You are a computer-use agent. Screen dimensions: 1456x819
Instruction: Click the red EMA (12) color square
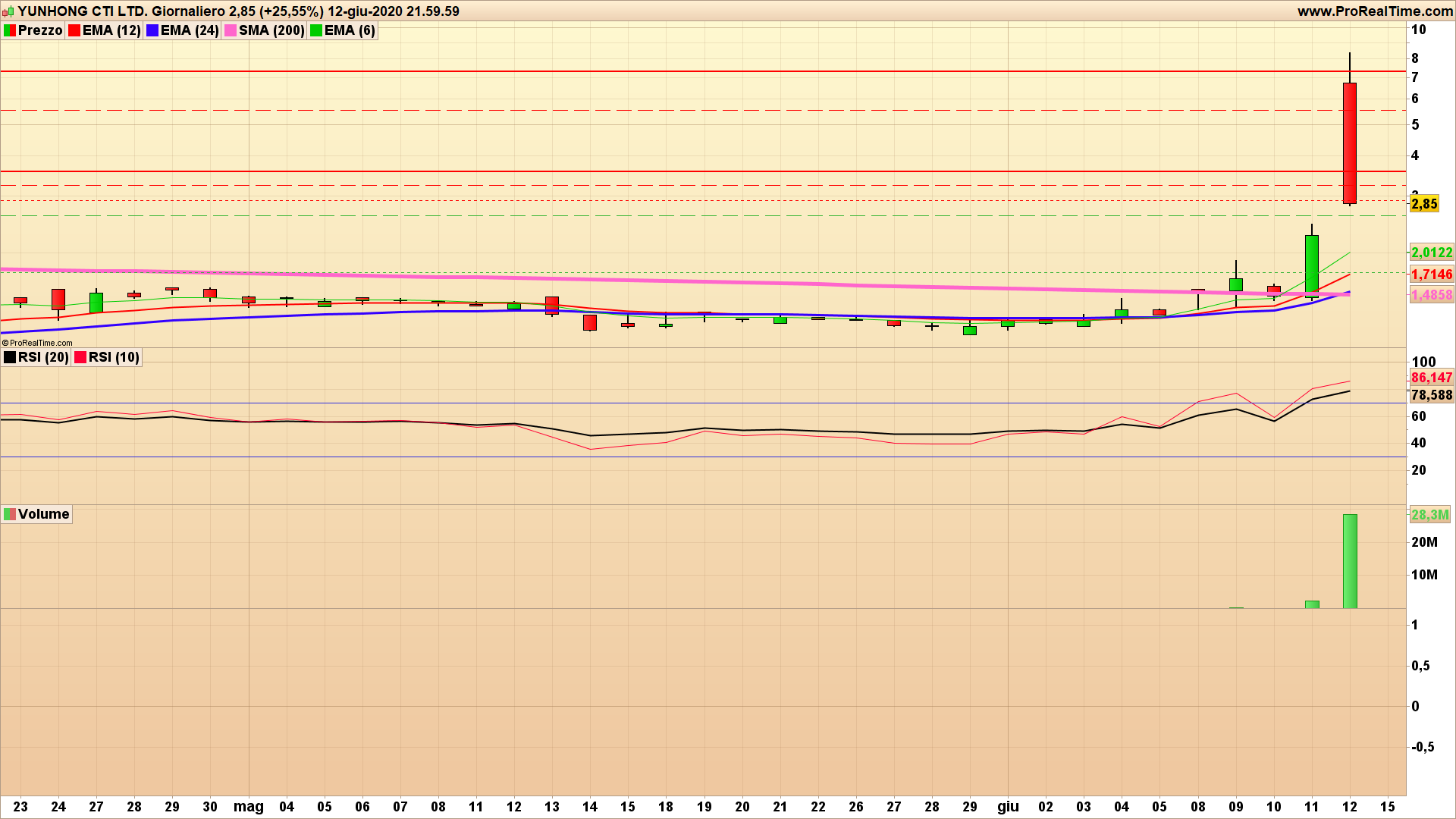(x=74, y=30)
